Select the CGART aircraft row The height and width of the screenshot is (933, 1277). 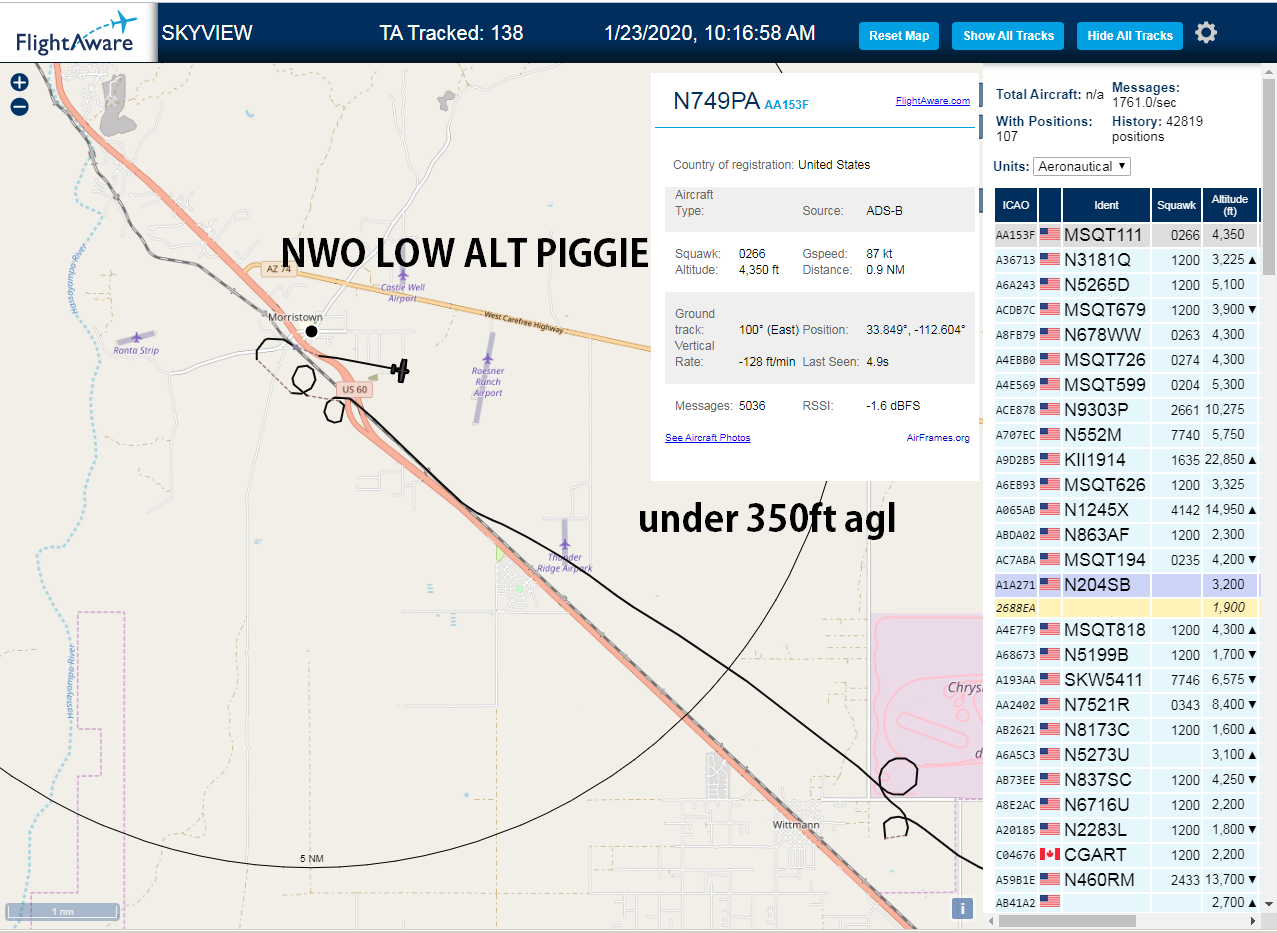tap(1126, 855)
